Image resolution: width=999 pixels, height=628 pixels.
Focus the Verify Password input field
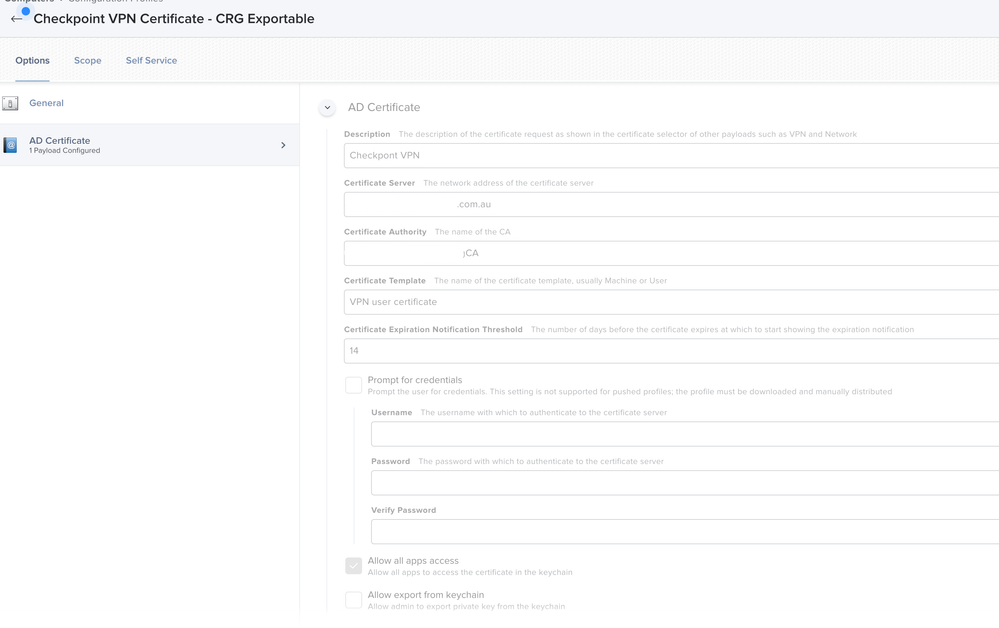[x=685, y=531]
